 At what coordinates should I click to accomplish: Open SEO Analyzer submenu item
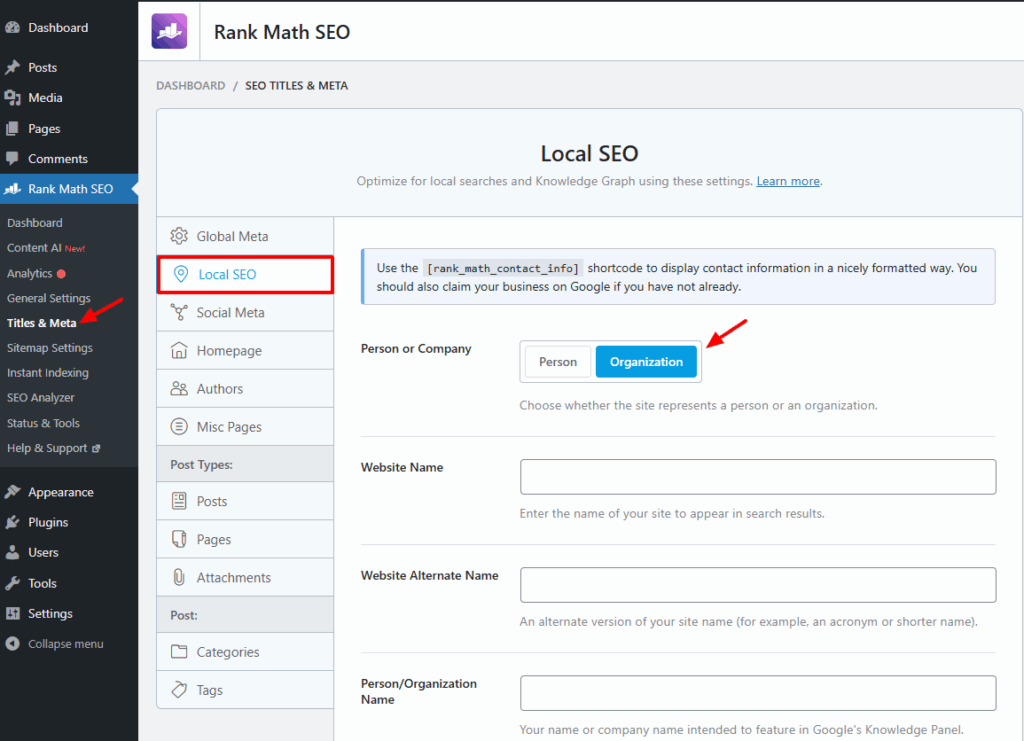(40, 397)
